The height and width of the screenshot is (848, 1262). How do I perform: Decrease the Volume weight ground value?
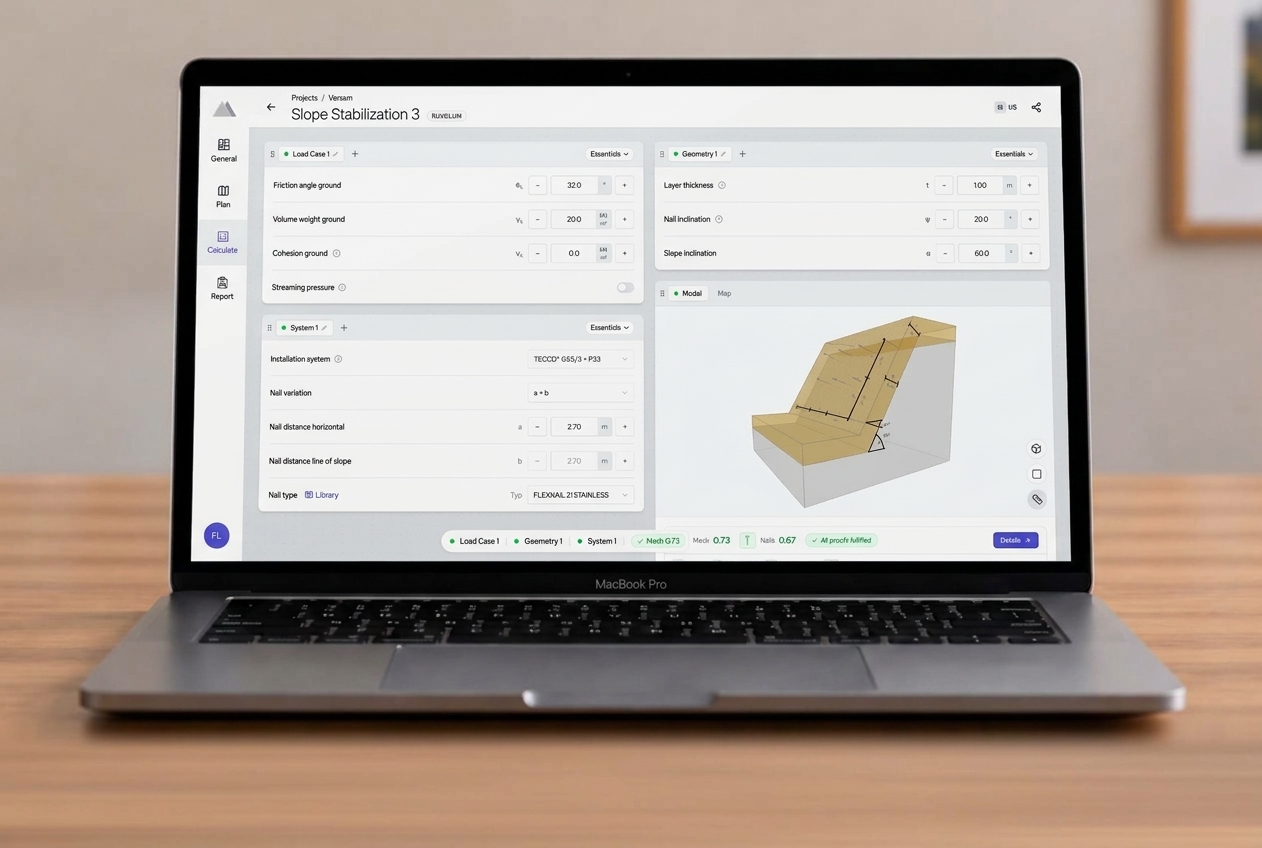coord(538,219)
